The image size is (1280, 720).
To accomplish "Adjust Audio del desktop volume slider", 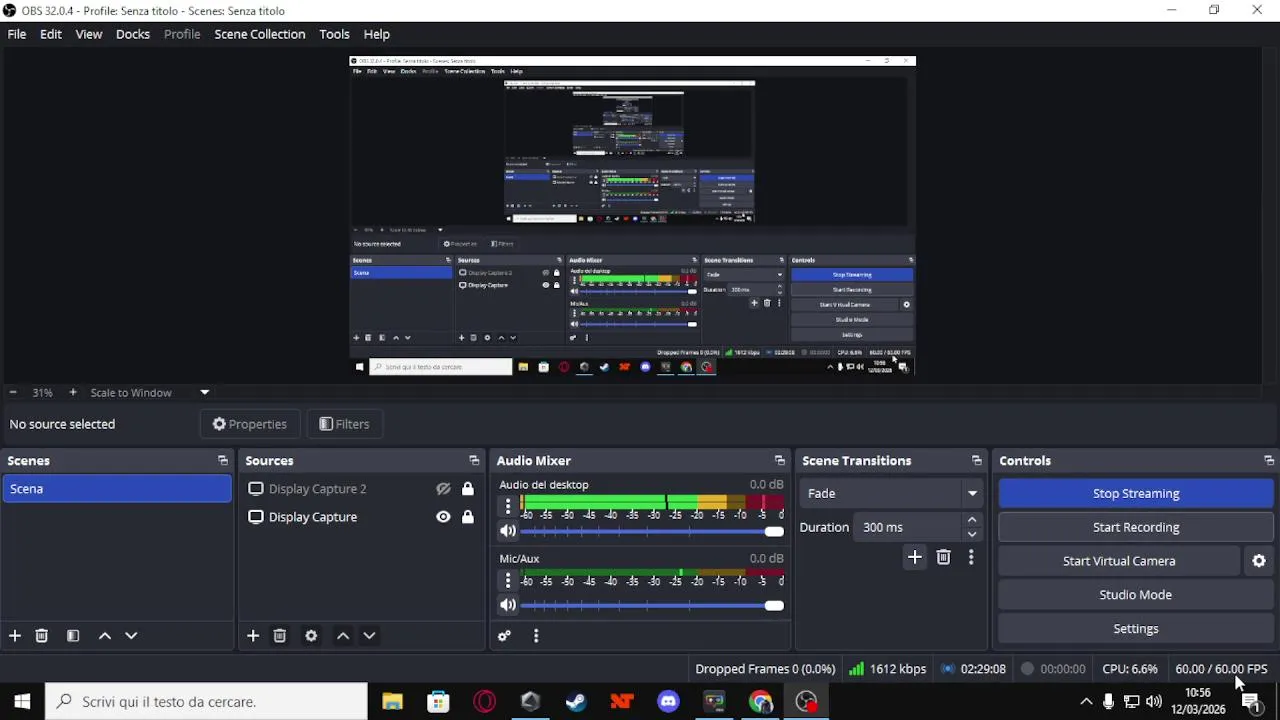I will pyautogui.click(x=652, y=532).
